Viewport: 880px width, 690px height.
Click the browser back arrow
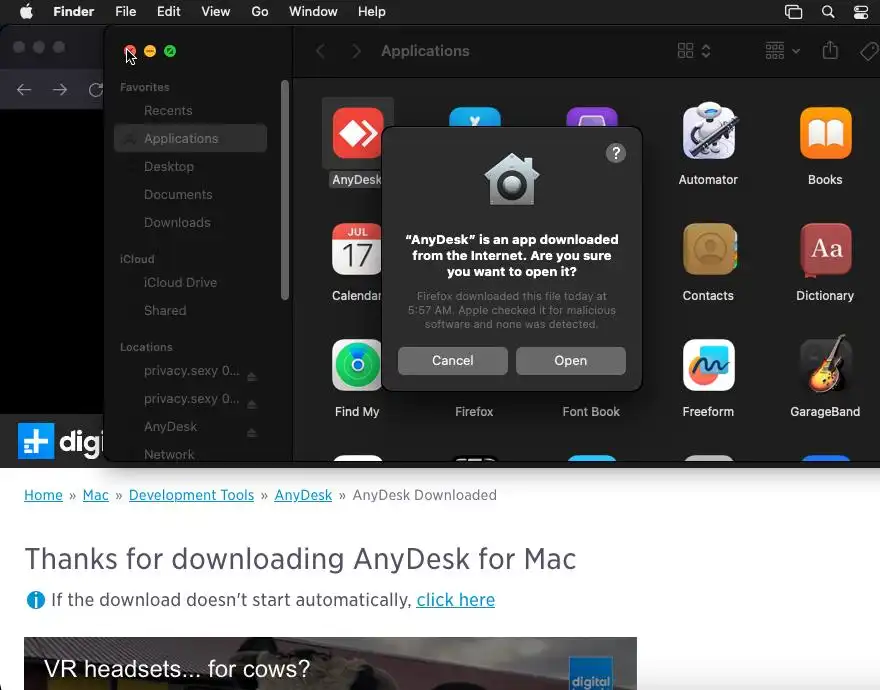pyautogui.click(x=24, y=90)
